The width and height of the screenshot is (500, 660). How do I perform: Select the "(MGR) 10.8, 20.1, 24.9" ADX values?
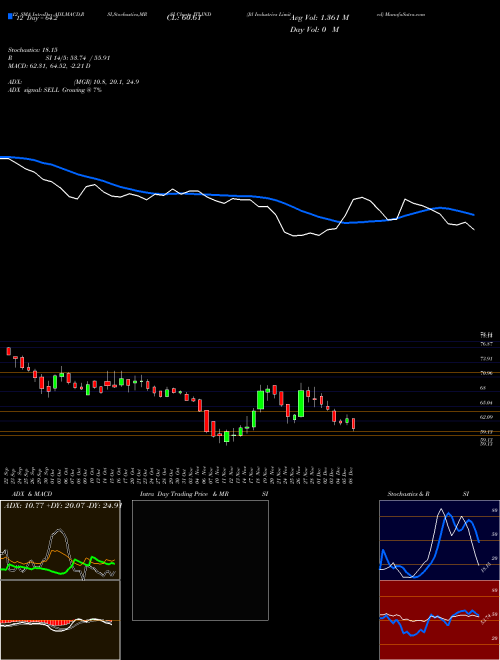click(x=106, y=82)
